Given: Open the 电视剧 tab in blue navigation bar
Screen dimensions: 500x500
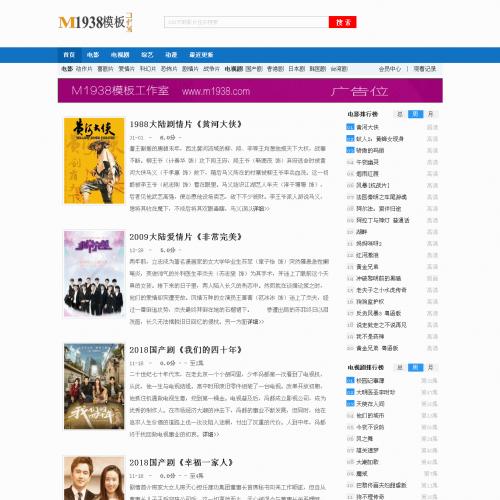Looking at the screenshot, I should click(x=120, y=55).
